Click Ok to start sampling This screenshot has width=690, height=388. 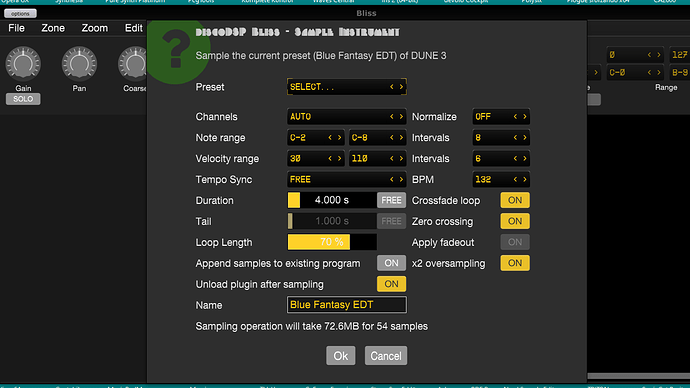(x=341, y=355)
